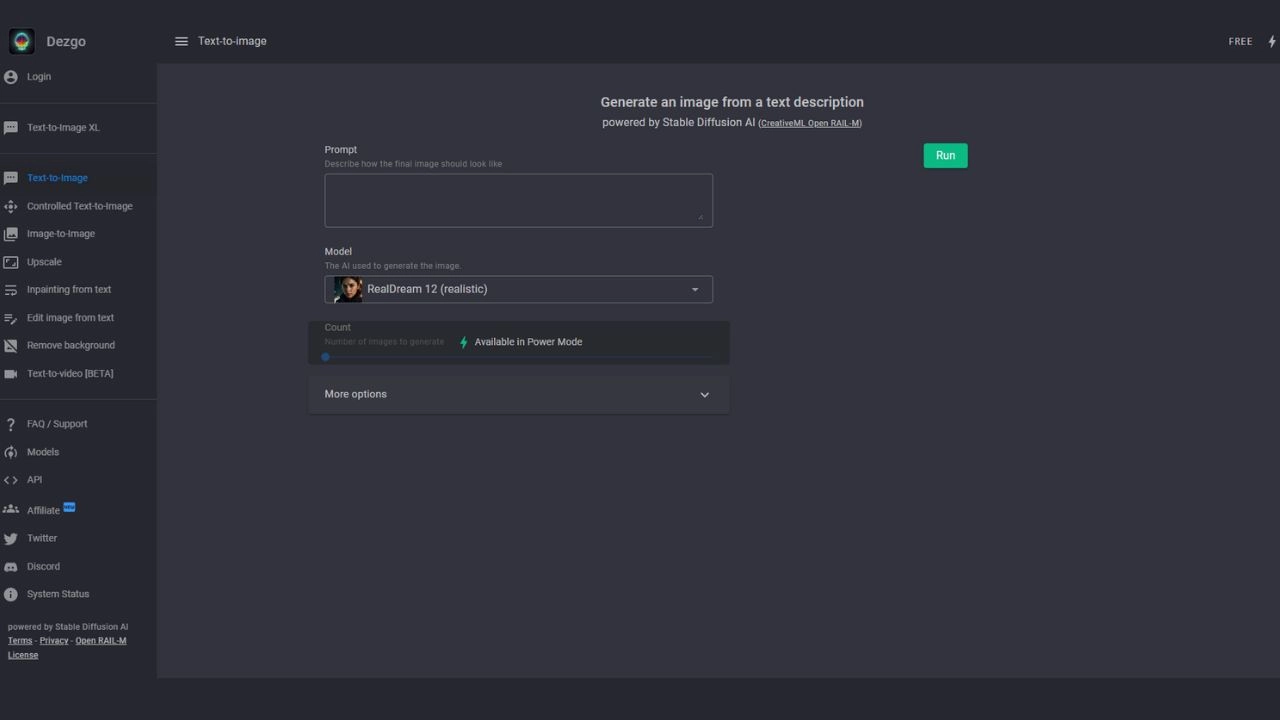
Task: Open Controlled Text-to-Image menu item
Action: coord(79,206)
